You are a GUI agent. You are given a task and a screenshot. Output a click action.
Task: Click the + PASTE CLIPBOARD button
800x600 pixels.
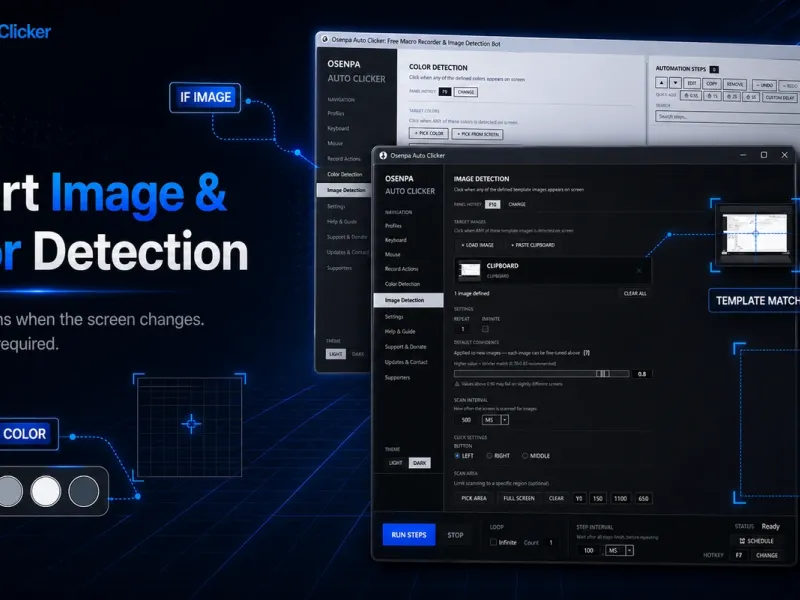[533, 245]
